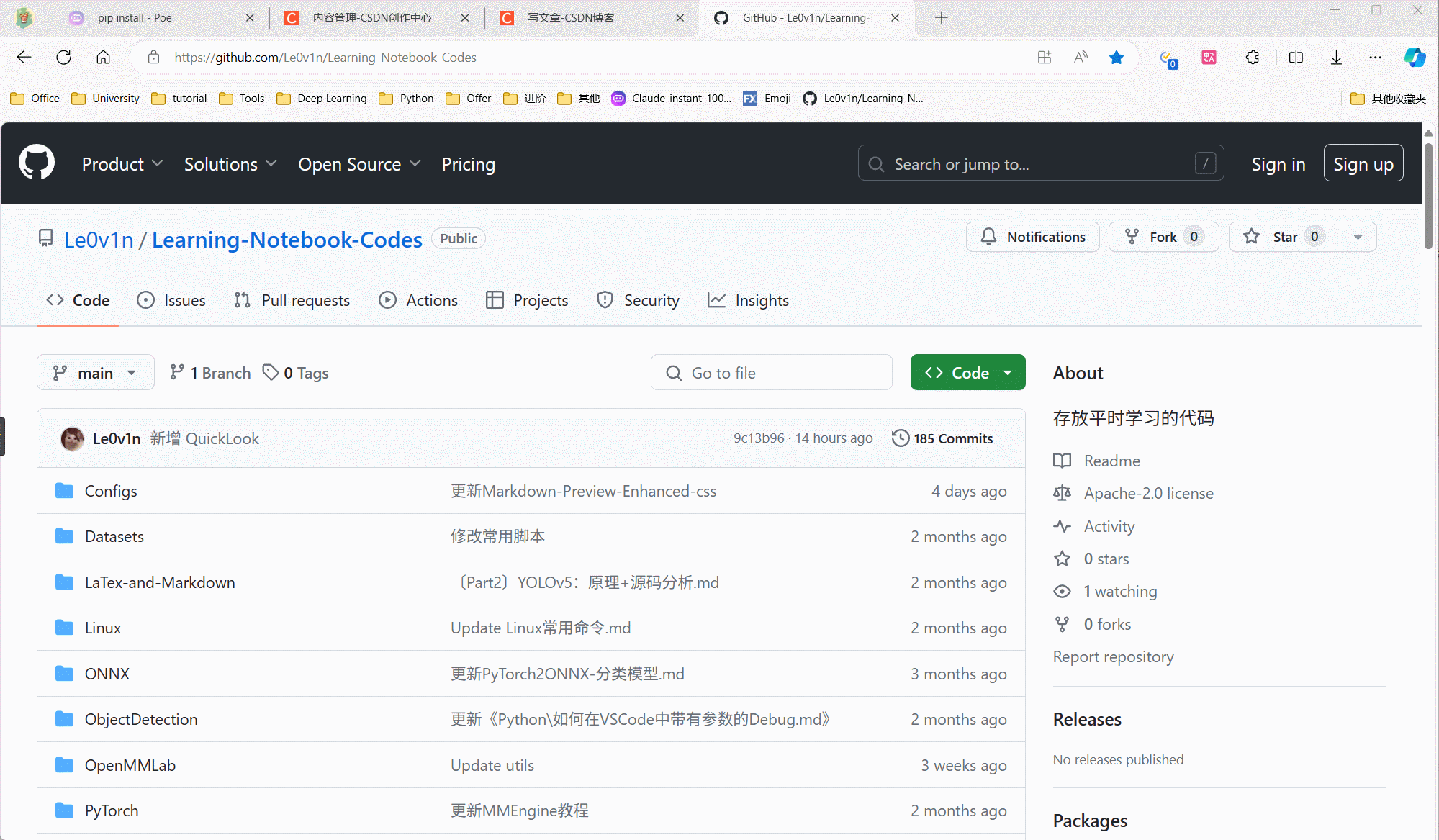Open the Activity link

coord(1094,526)
